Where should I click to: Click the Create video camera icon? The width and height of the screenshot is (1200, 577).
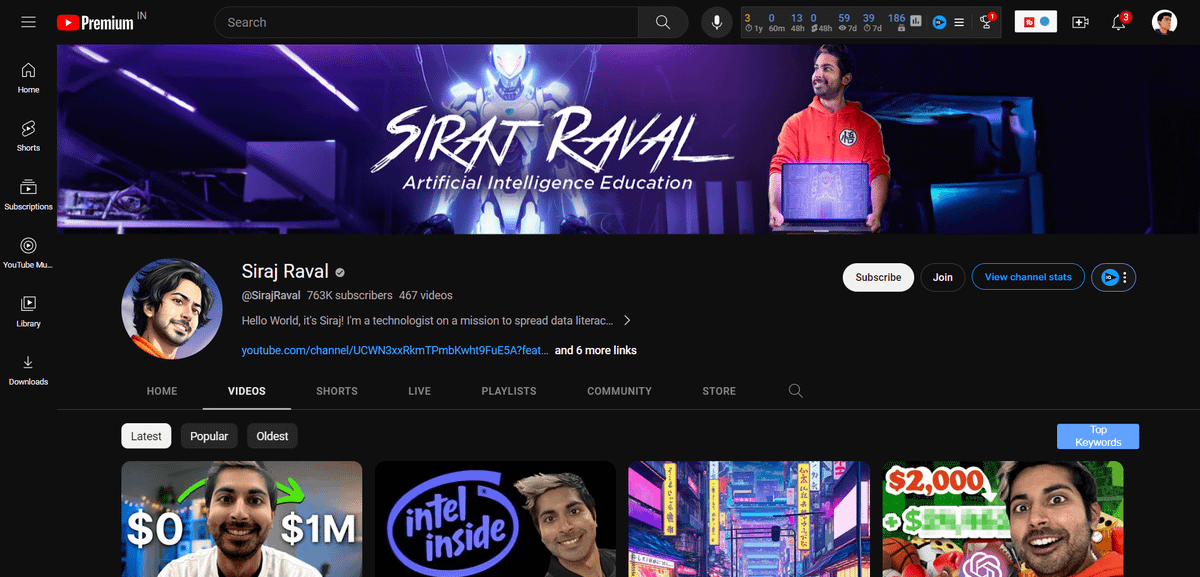click(x=1080, y=22)
